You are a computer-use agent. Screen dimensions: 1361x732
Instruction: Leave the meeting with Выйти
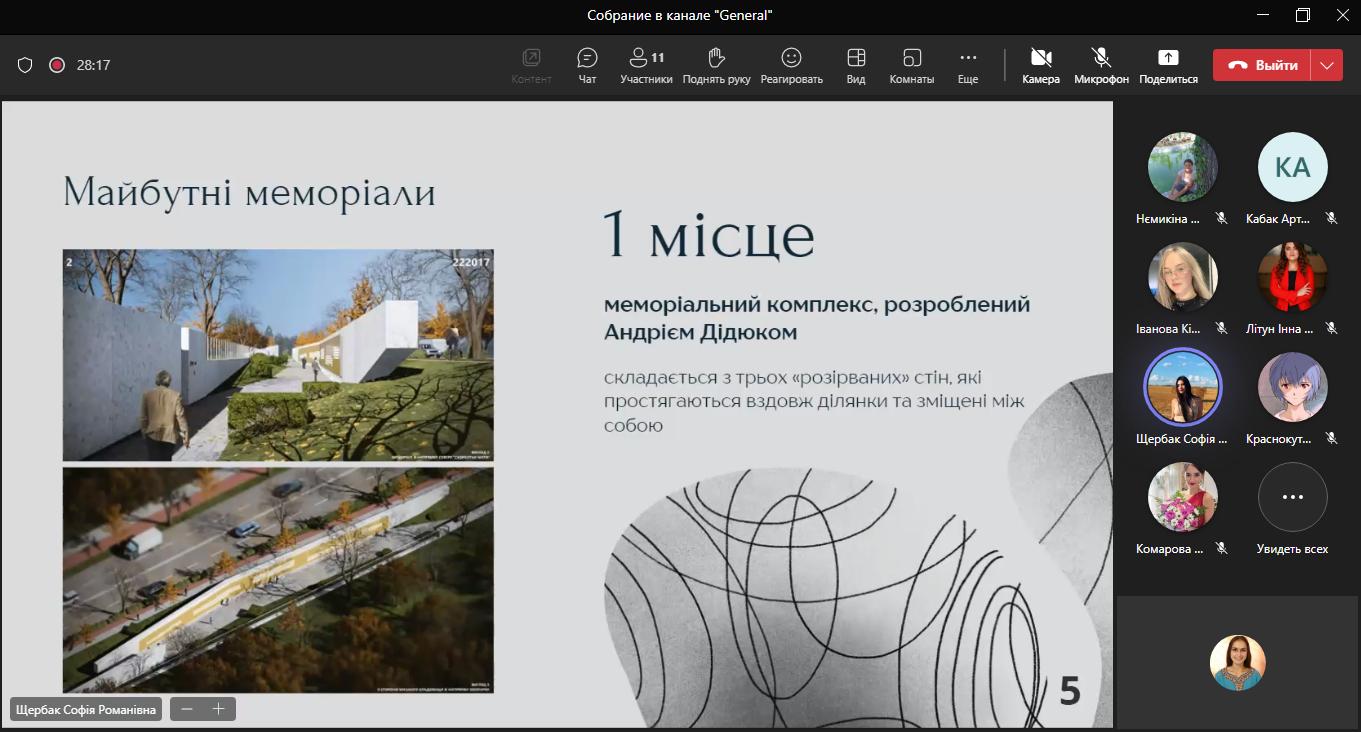coord(1262,65)
